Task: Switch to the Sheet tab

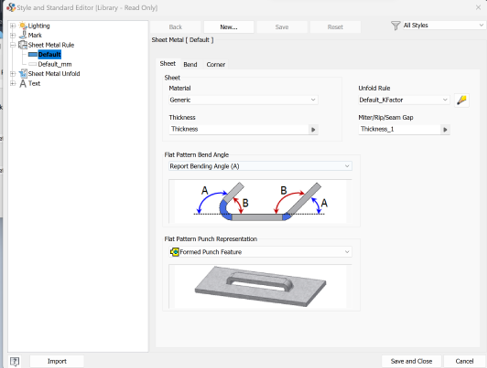Action: (167, 63)
